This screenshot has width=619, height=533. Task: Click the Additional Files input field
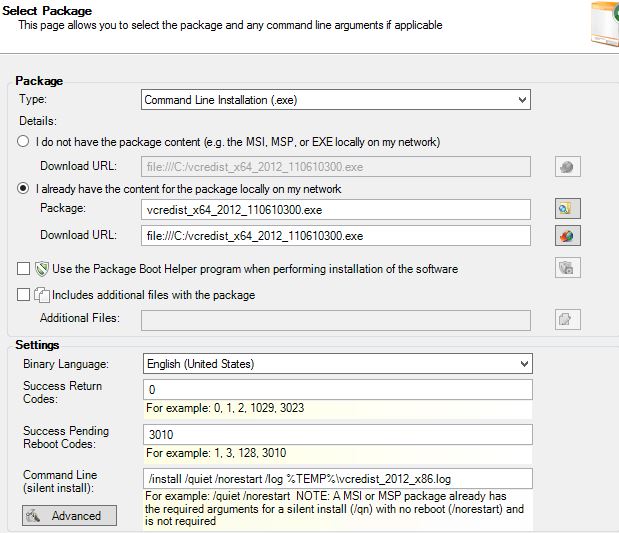click(x=336, y=320)
